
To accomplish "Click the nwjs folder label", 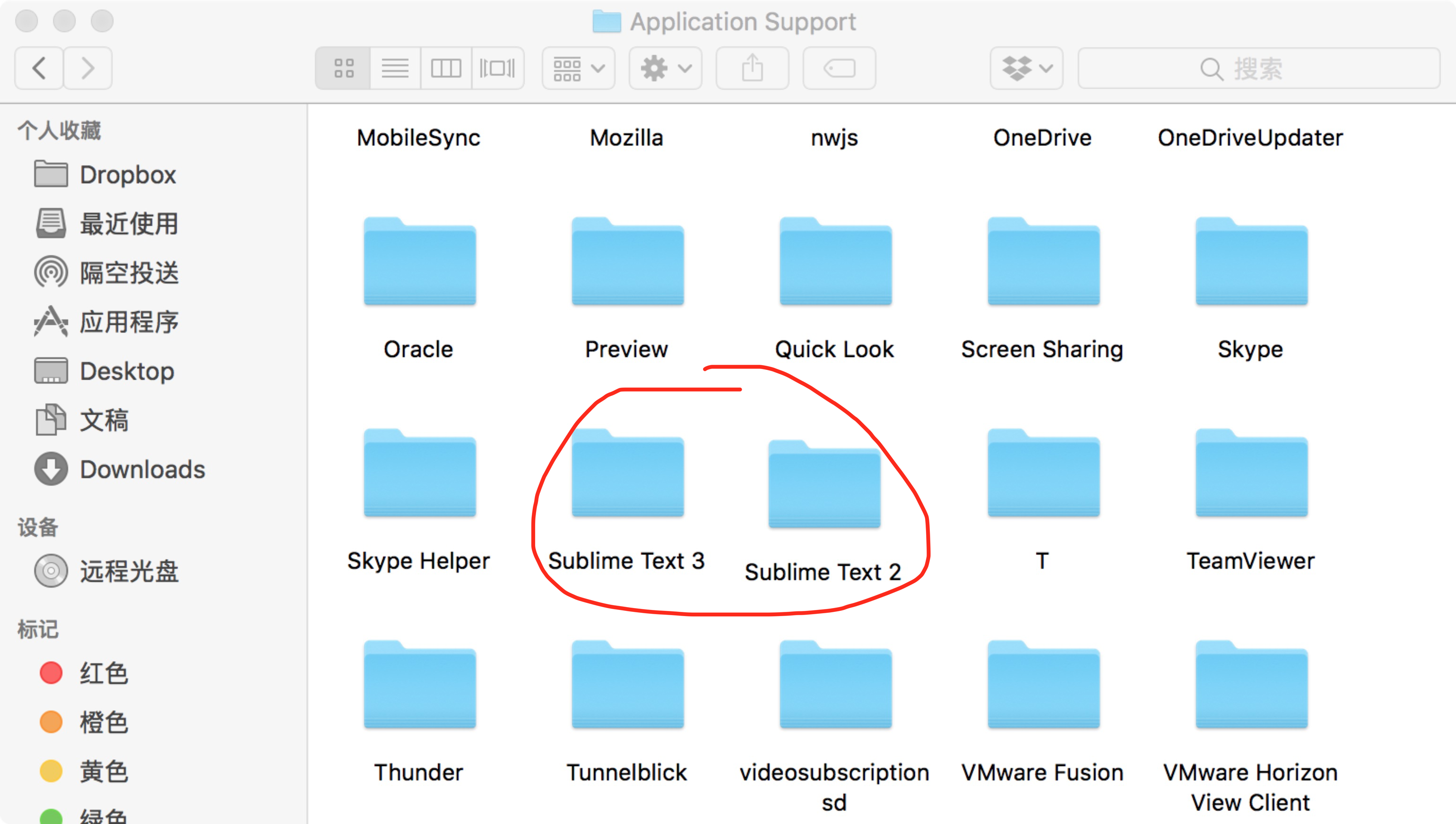I will 834,138.
